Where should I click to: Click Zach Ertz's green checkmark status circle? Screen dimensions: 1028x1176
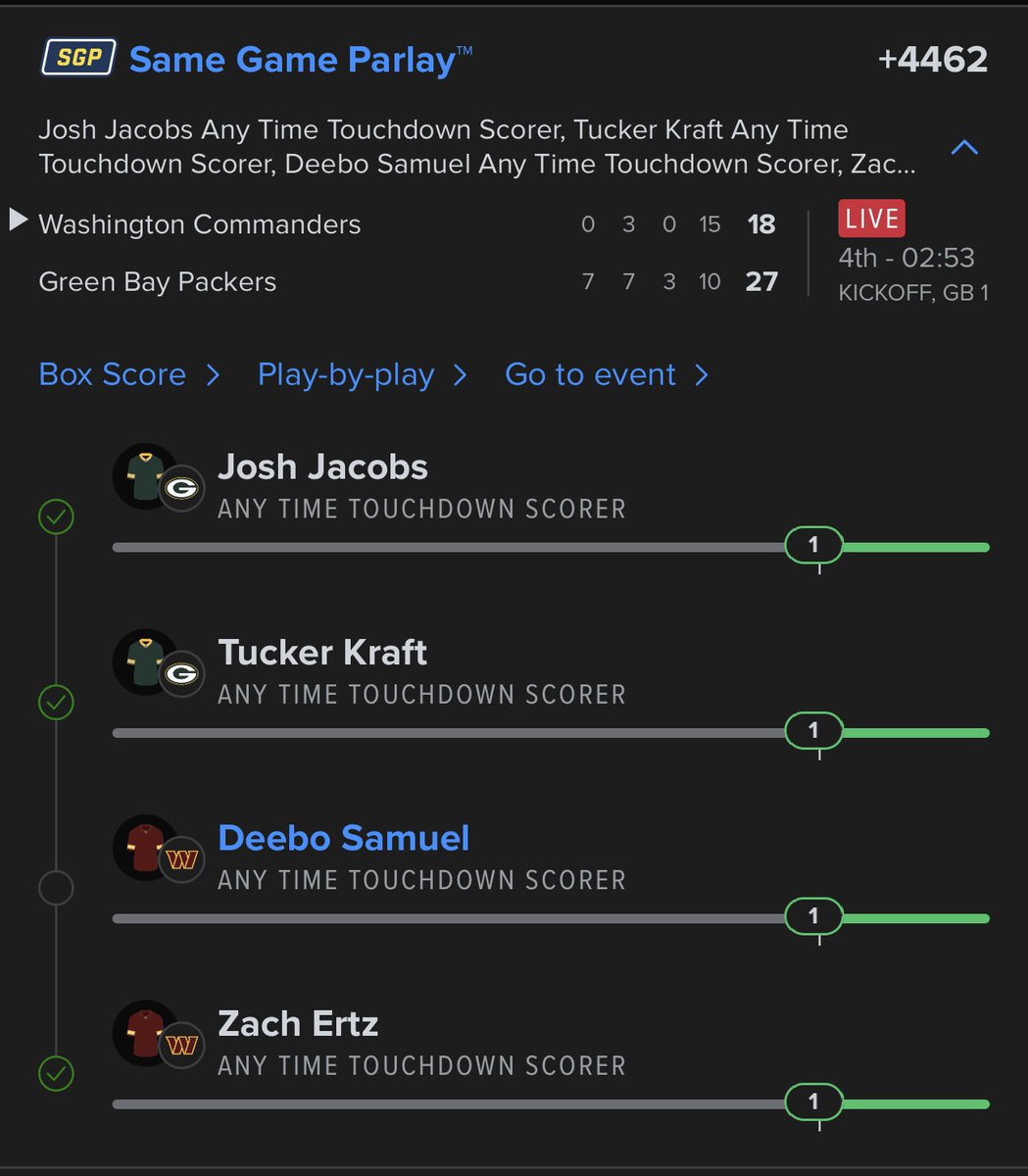pyautogui.click(x=56, y=1074)
